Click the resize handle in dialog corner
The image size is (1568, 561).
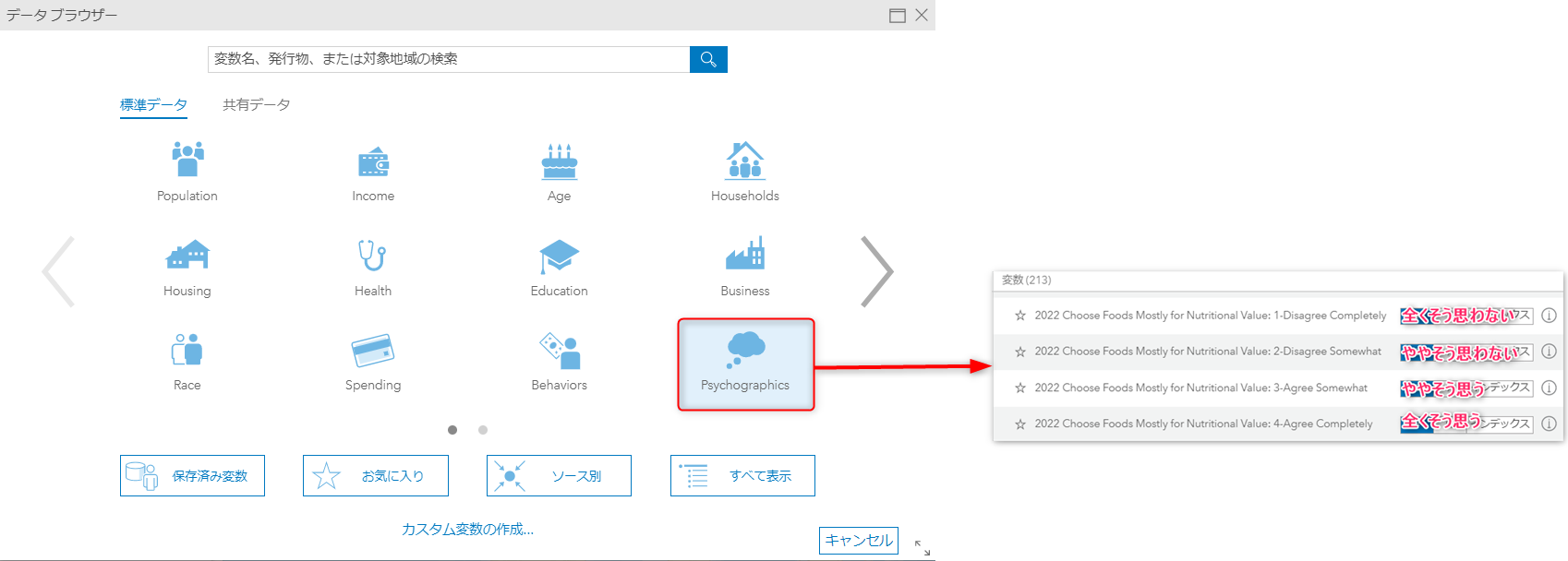(922, 548)
